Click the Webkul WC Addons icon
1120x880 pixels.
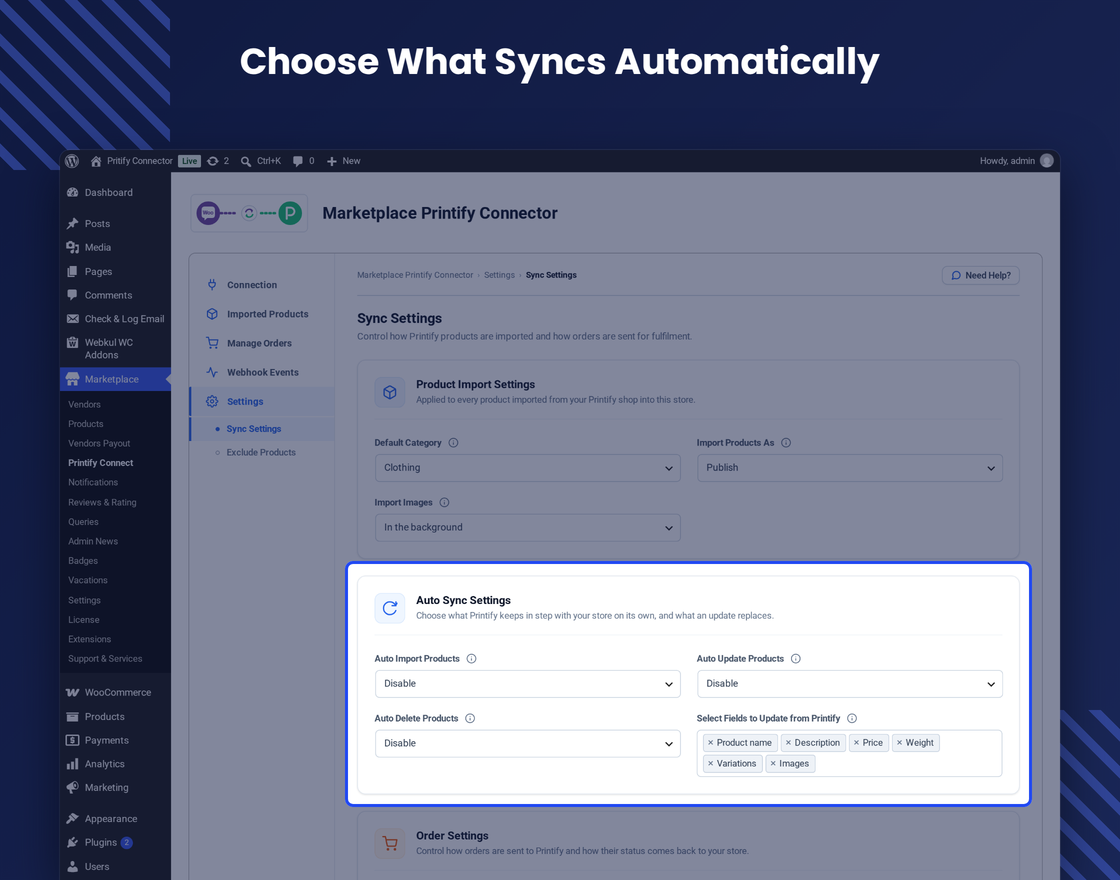click(72, 342)
